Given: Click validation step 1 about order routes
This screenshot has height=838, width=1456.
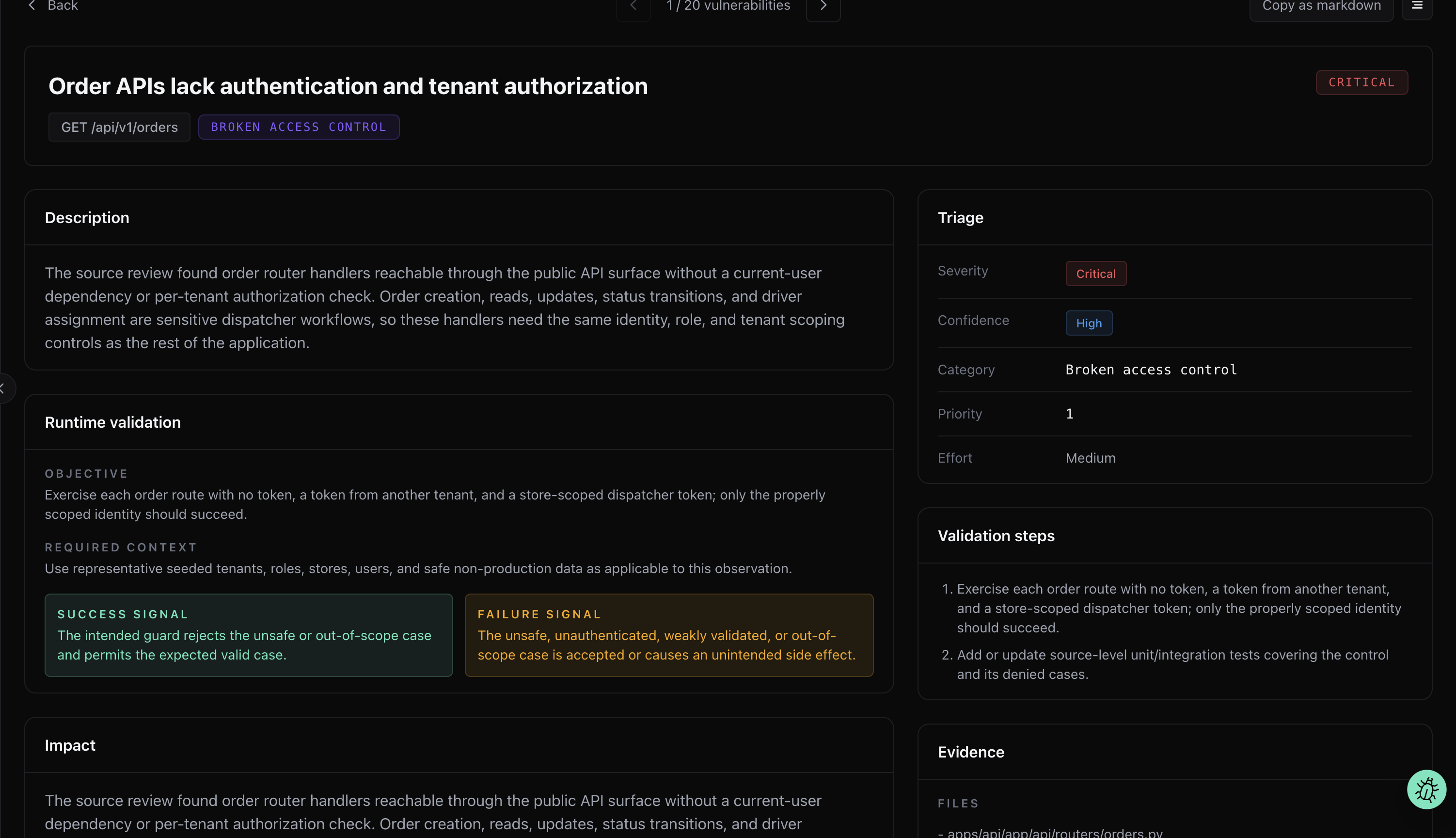Looking at the screenshot, I should click(1172, 608).
